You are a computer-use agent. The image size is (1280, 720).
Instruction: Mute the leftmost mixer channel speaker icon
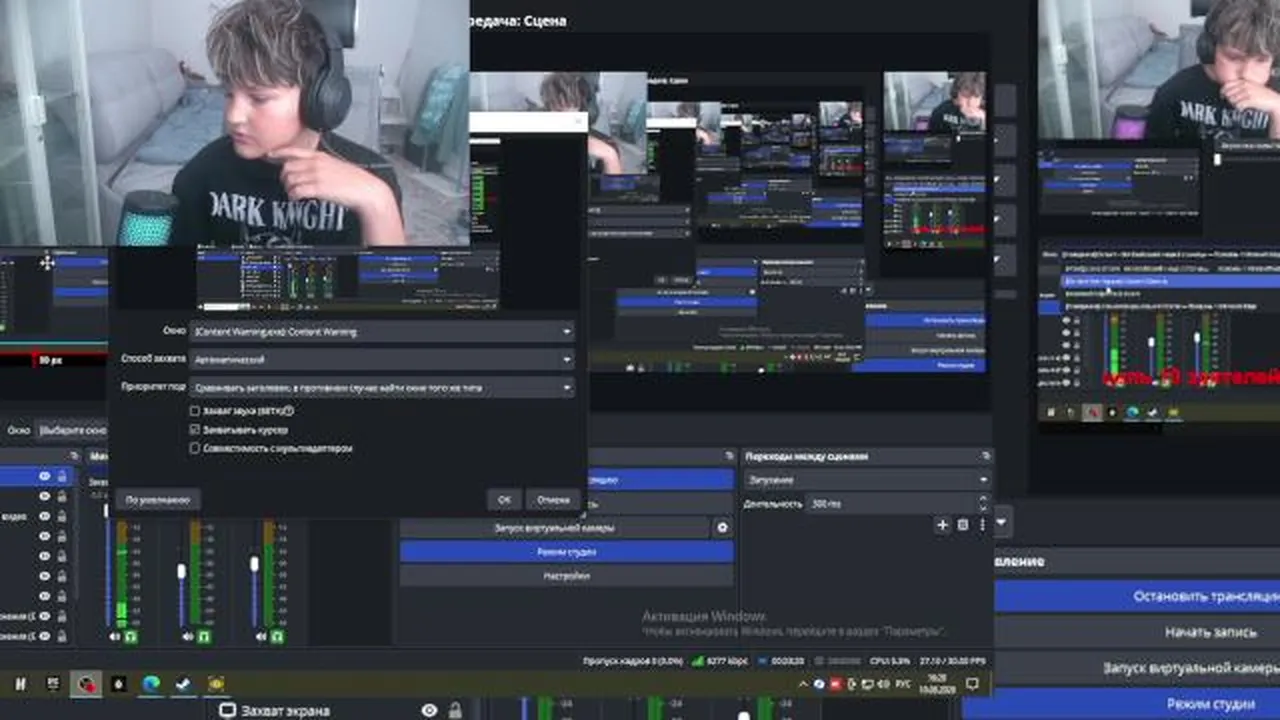pyautogui.click(x=114, y=636)
